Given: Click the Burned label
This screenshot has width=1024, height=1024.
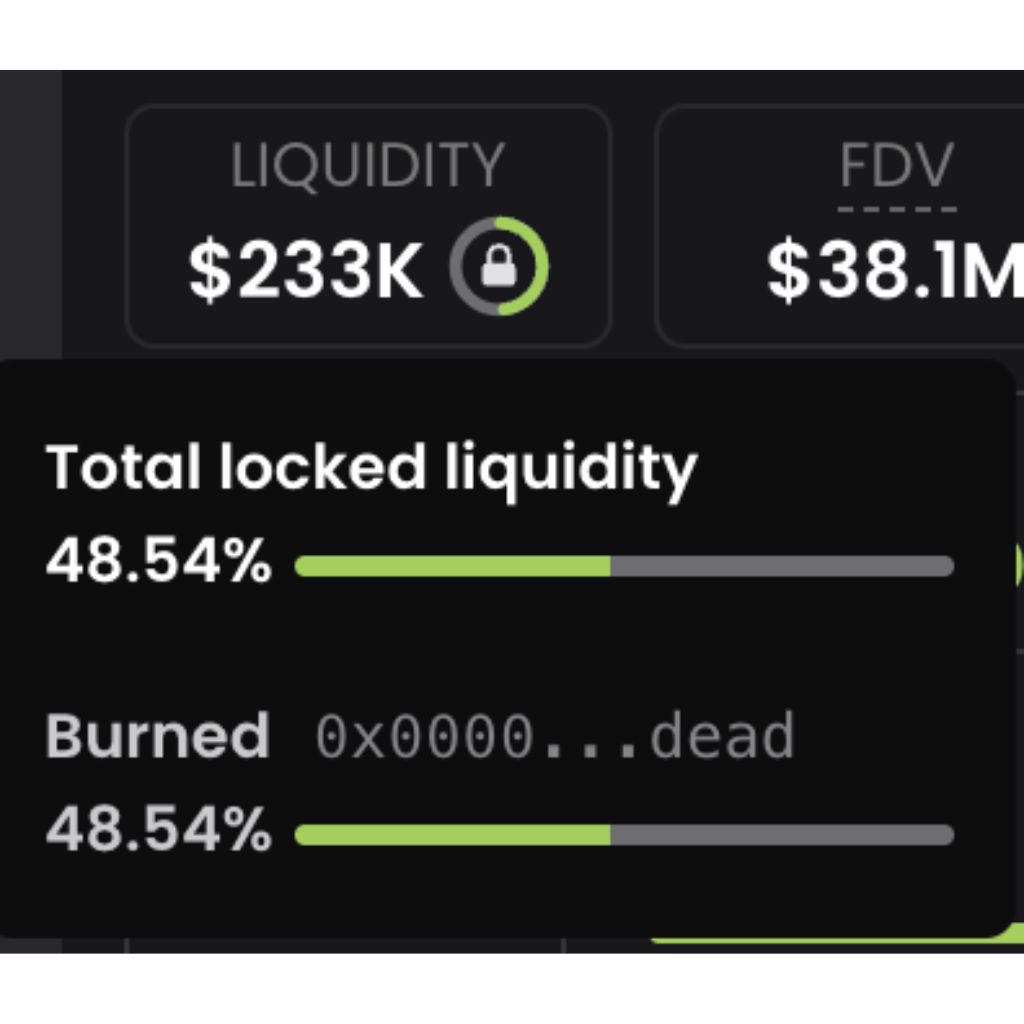Looking at the screenshot, I should 157,735.
